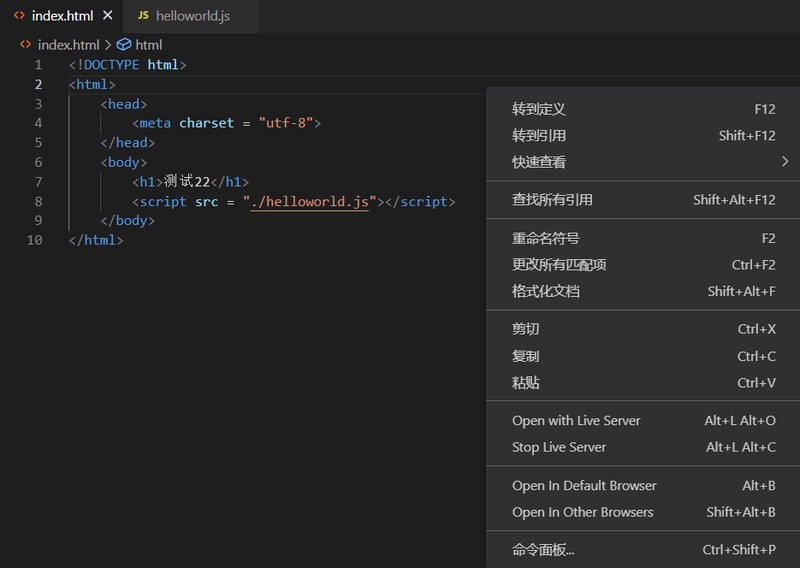The width and height of the screenshot is (800, 568).
Task: Select Open with Live Server
Action: click(x=643, y=421)
